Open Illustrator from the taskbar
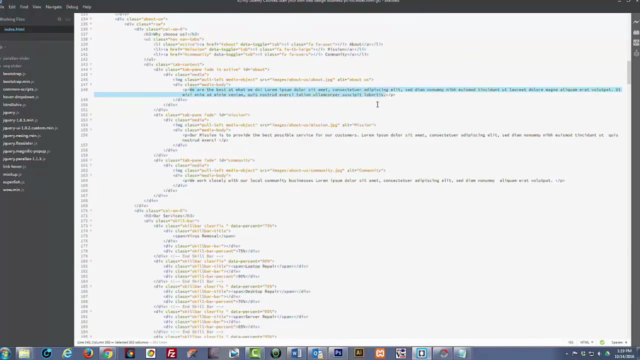The height and width of the screenshot is (360, 640). [x=359, y=353]
